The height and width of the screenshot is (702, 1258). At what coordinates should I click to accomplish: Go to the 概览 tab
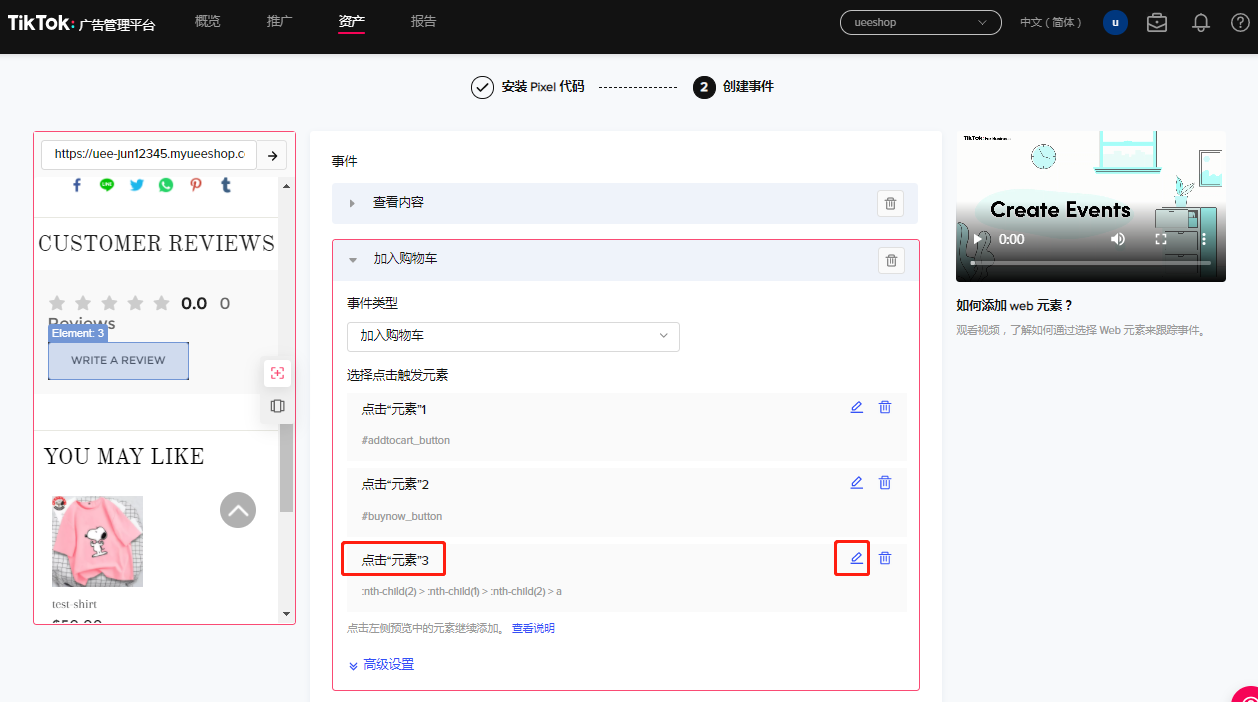click(x=207, y=21)
